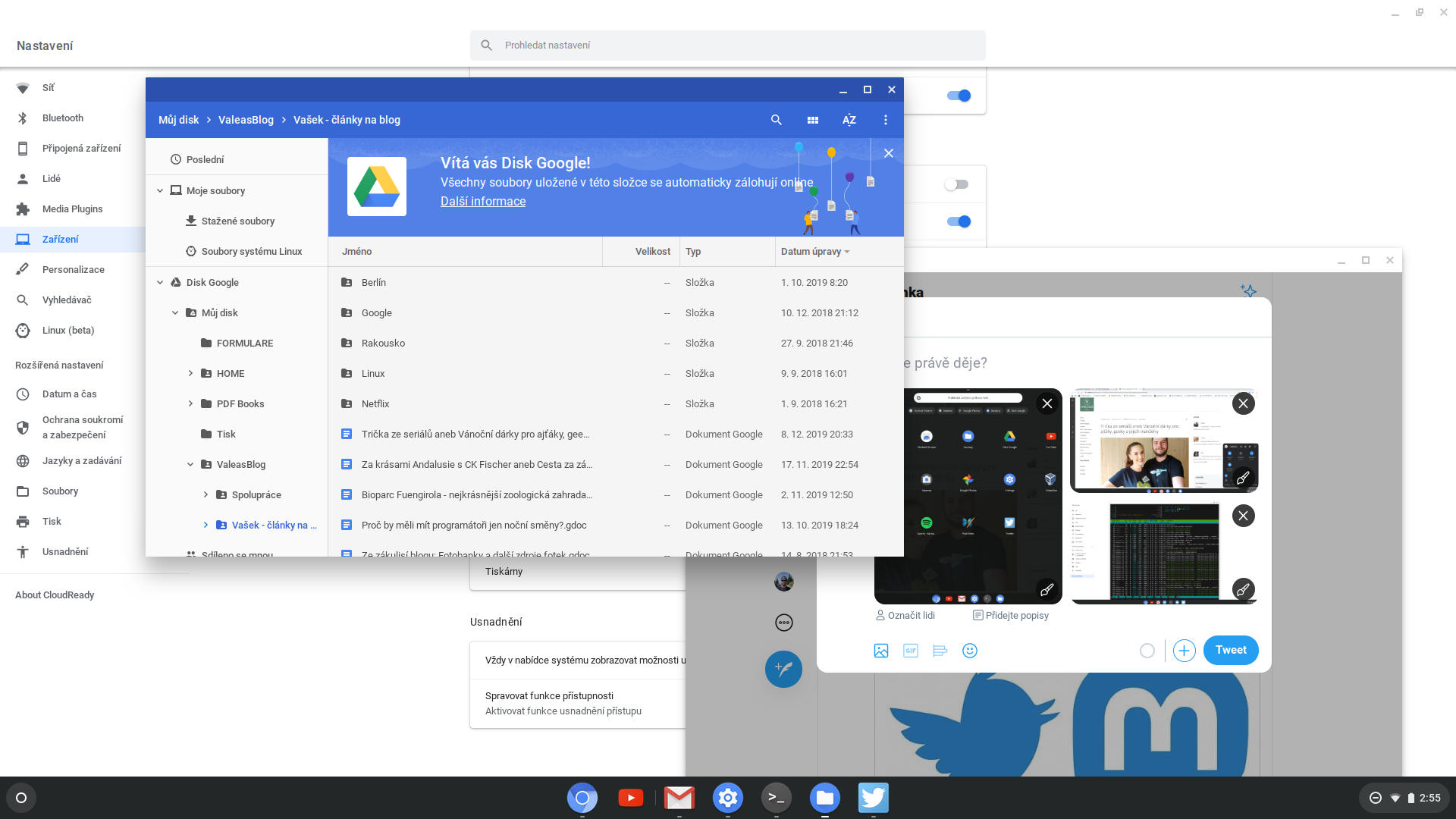1456x819 pixels.
Task: Open About CloudReady in Settings
Action: tap(55, 595)
